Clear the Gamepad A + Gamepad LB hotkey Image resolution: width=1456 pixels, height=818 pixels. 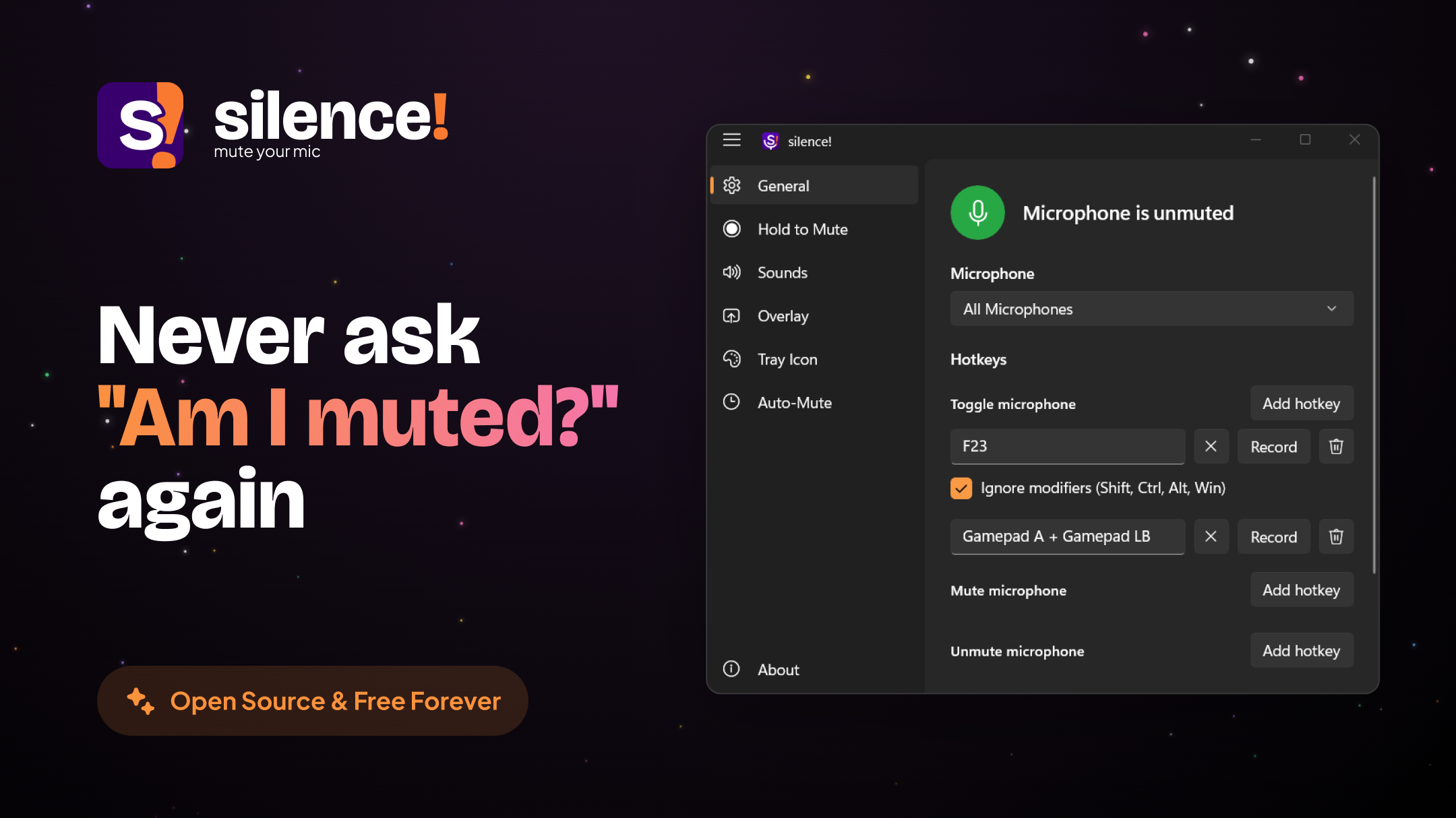tap(1211, 536)
